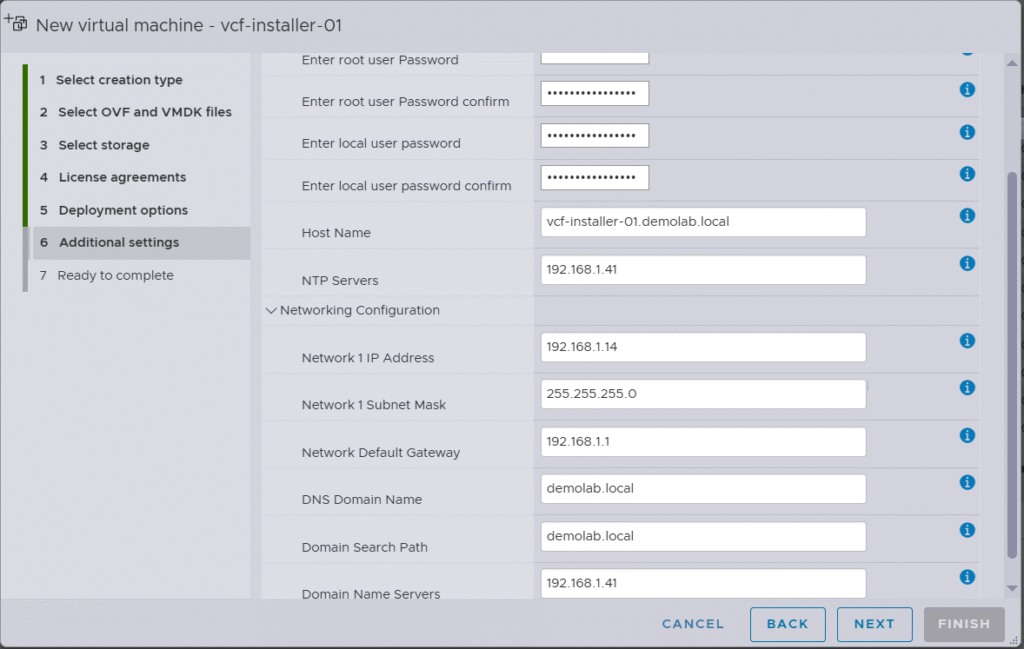The width and height of the screenshot is (1024, 649).
Task: Click info icon for Network Default Gateway
Action: pyautogui.click(x=967, y=436)
